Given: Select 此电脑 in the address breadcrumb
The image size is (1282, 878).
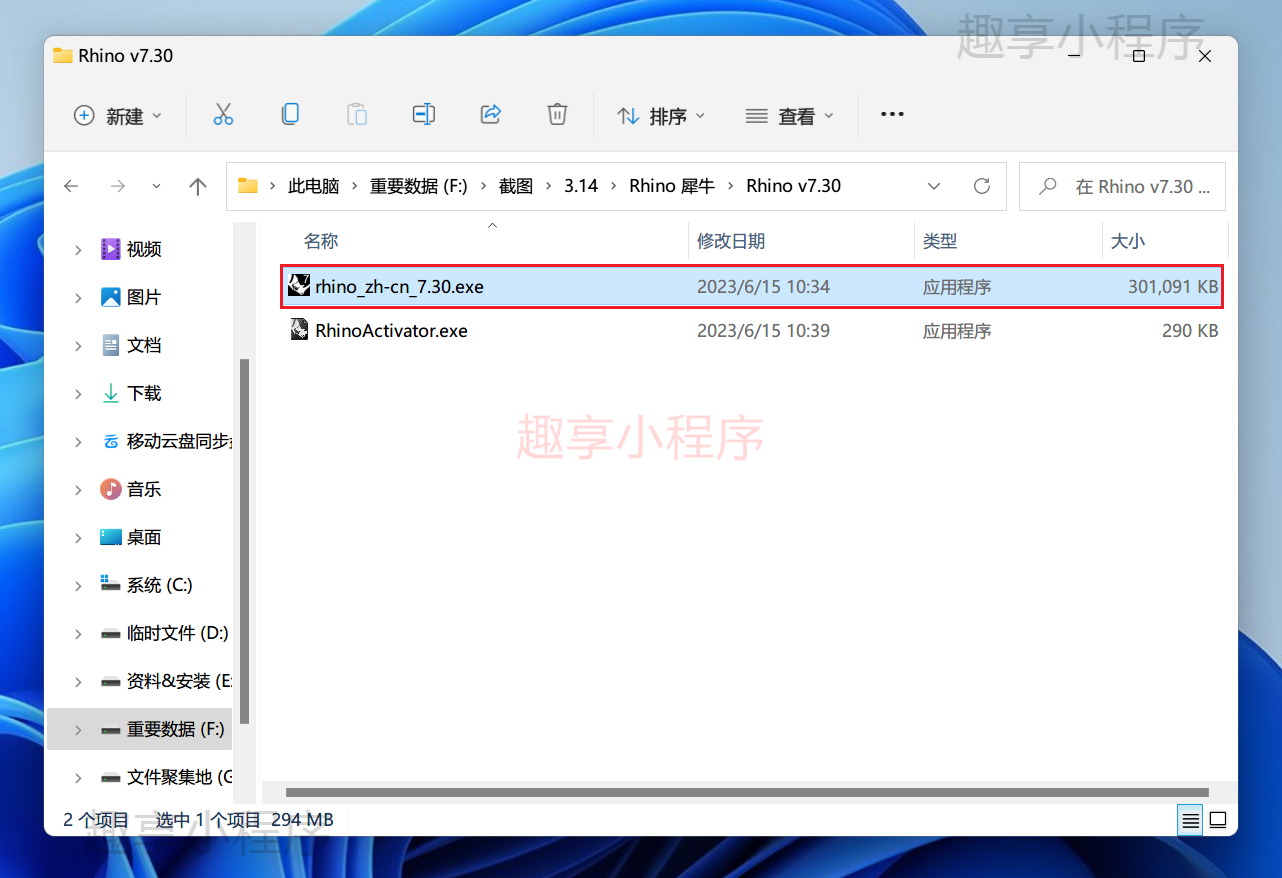Looking at the screenshot, I should [x=314, y=186].
